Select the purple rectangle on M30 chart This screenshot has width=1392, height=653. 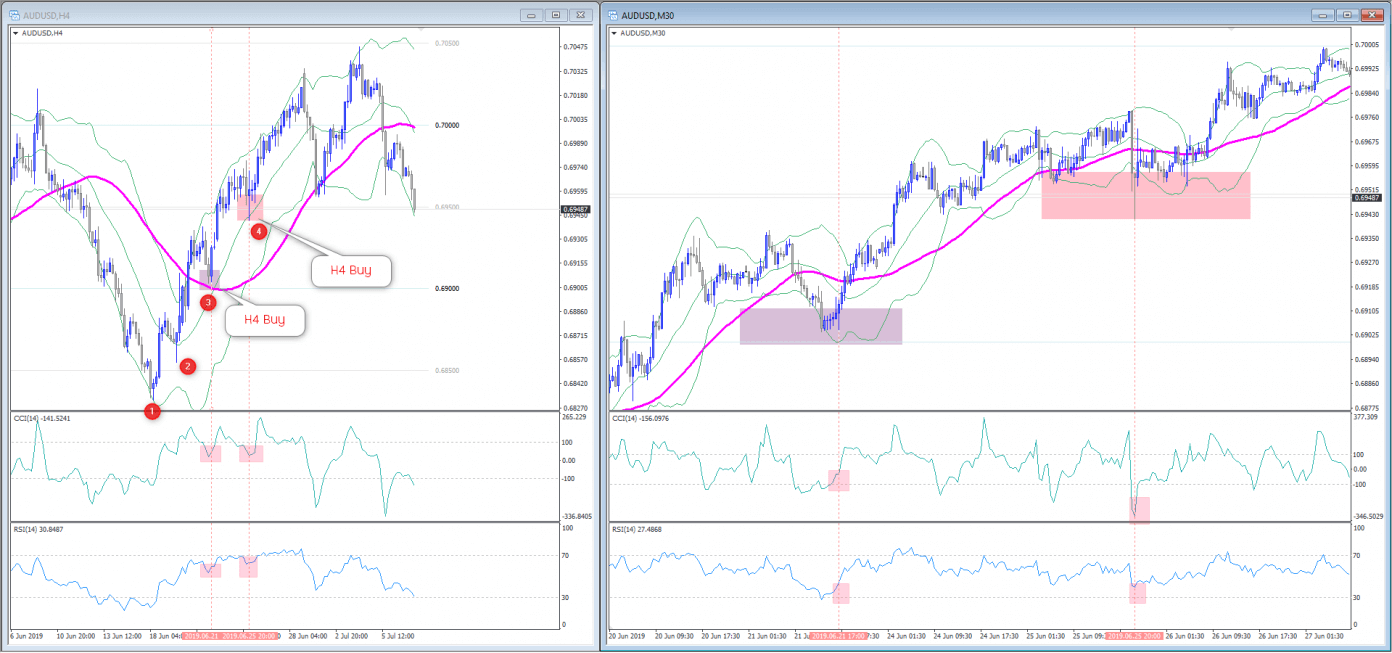[x=820, y=326]
